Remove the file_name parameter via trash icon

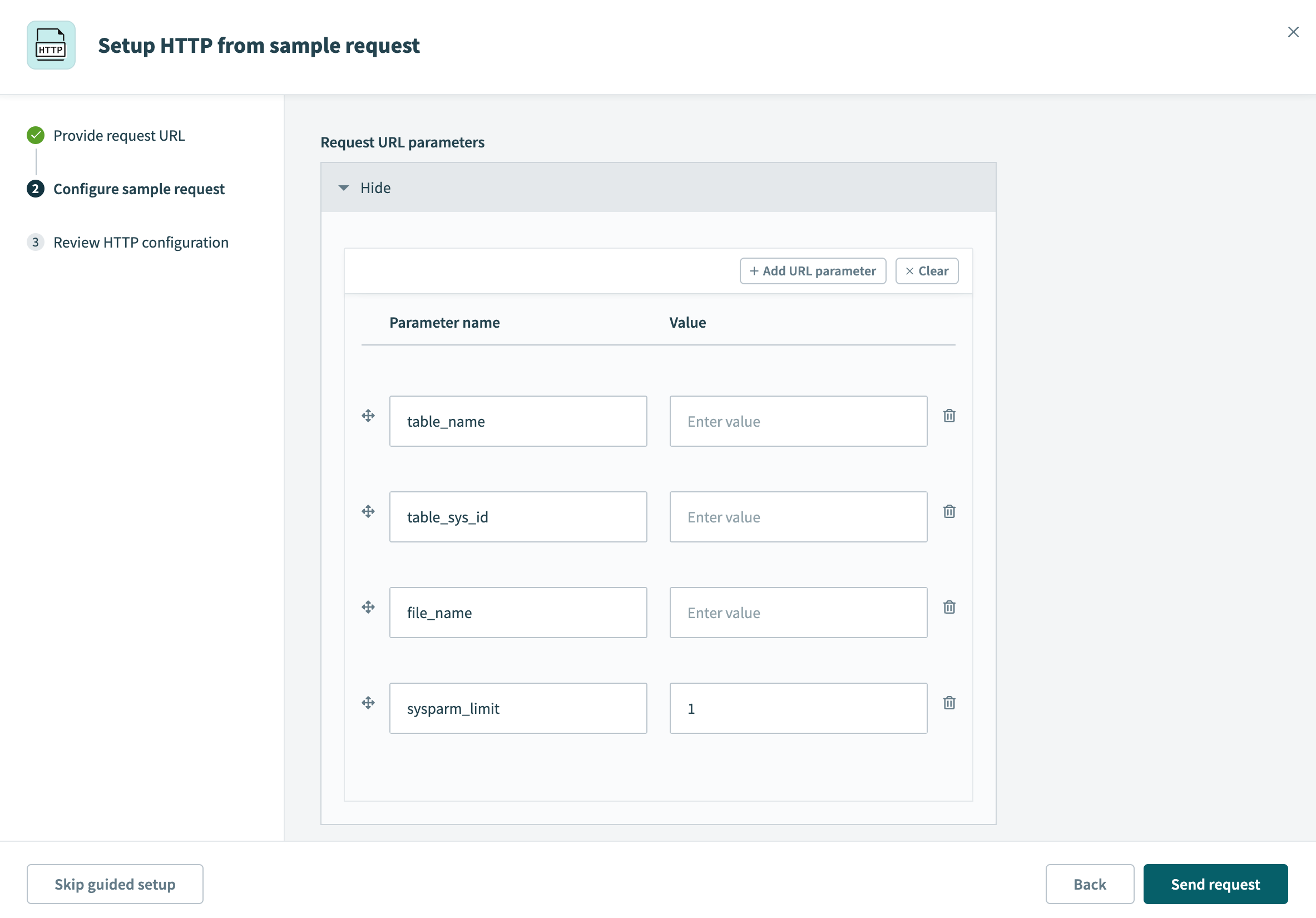click(950, 606)
